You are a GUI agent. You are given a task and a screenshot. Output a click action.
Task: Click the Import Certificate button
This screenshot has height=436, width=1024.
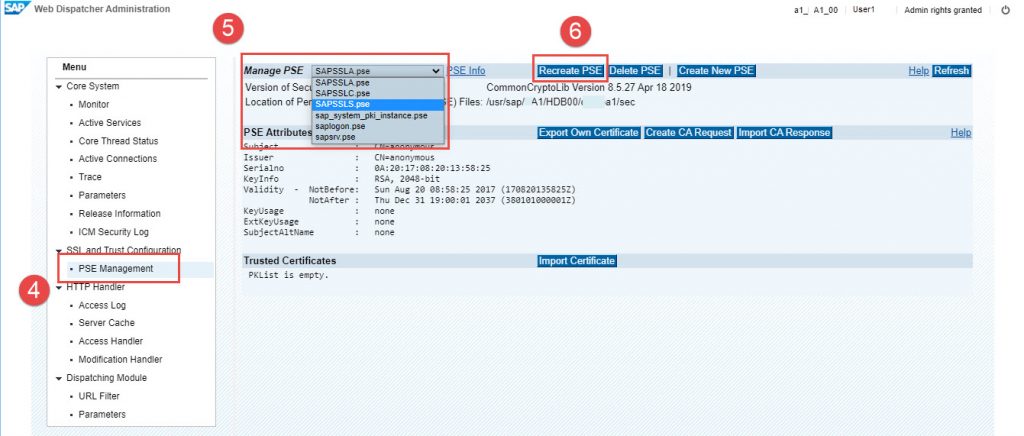(x=577, y=260)
